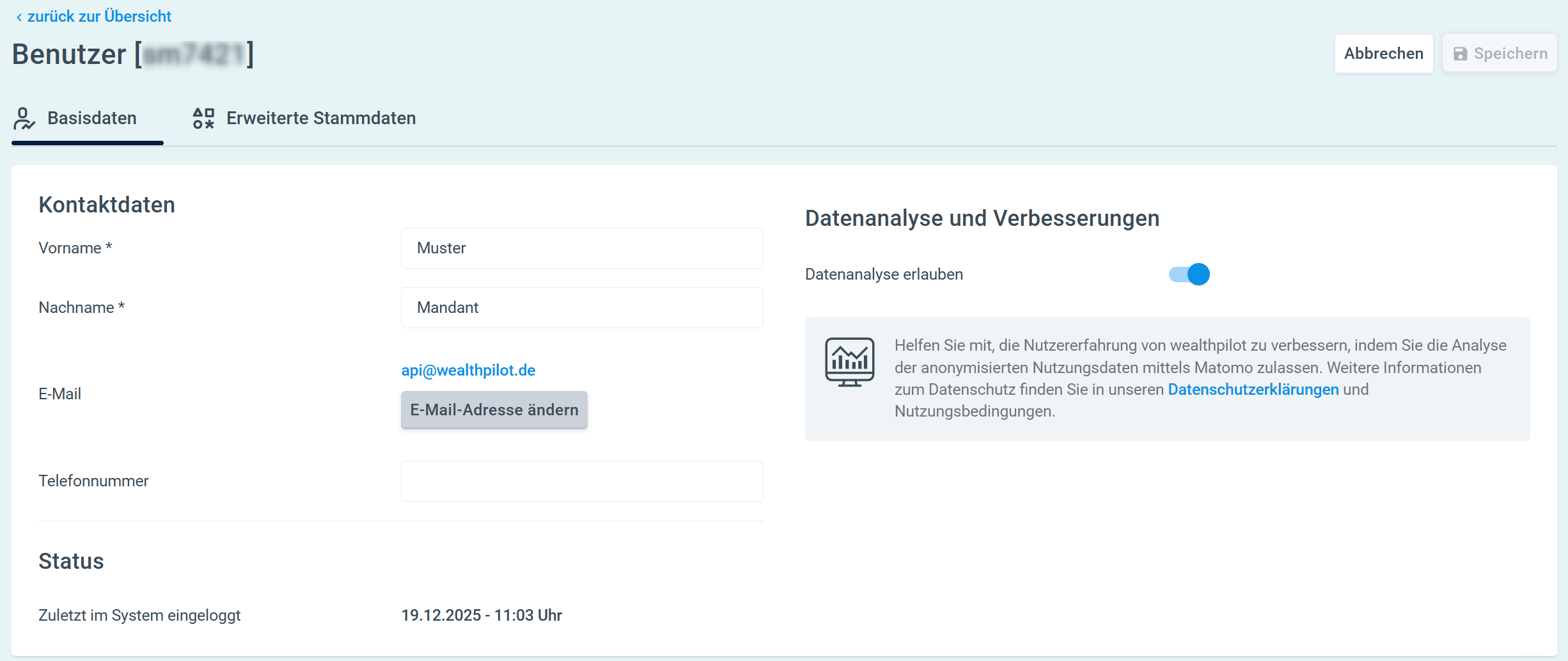
Task: Go back via zurück zur Übersicht link
Action: tap(99, 17)
